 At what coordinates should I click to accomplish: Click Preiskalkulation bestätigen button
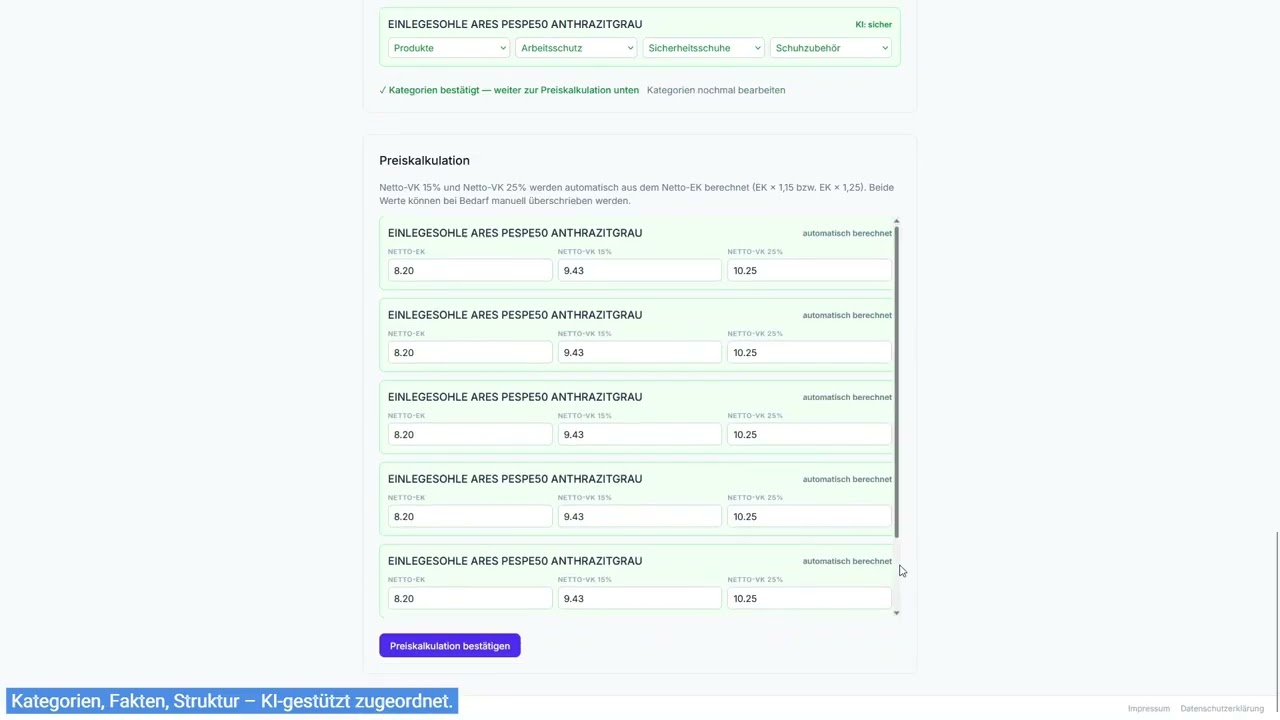pos(450,646)
